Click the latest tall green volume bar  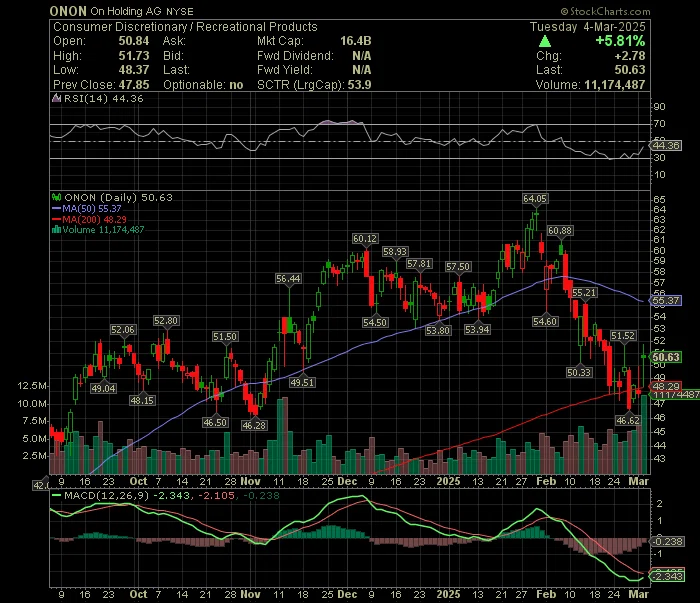(x=644, y=434)
